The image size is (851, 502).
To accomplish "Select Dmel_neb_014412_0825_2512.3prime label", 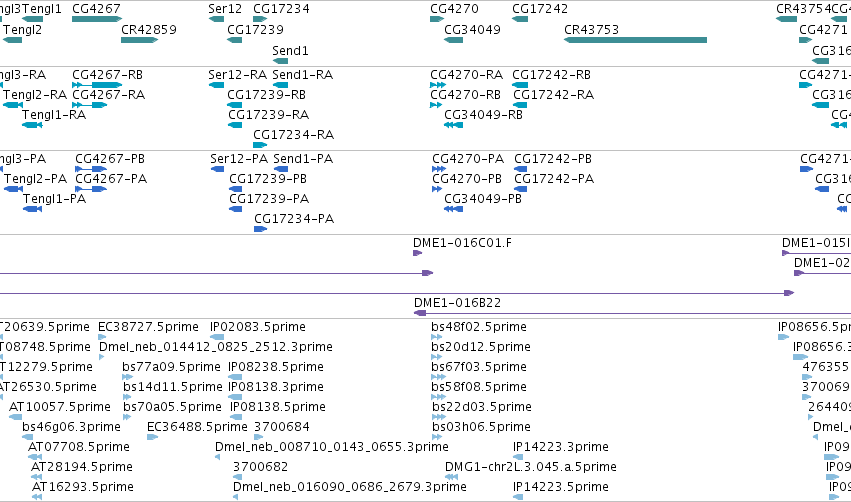I will (216, 347).
